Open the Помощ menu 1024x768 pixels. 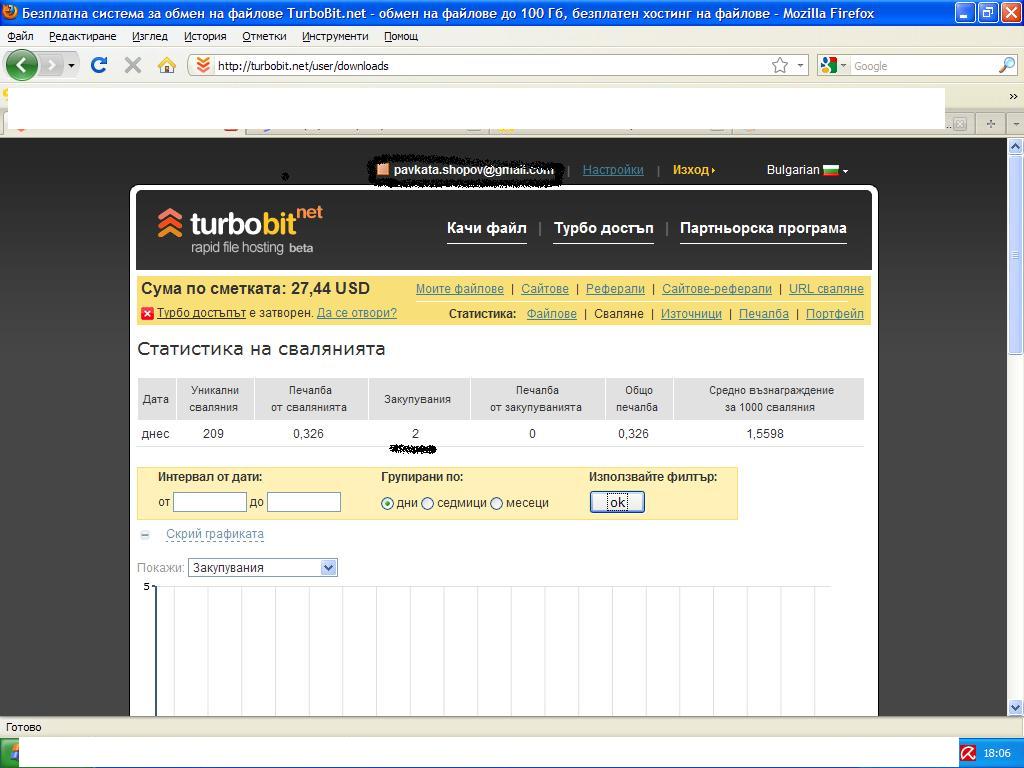tap(401, 36)
